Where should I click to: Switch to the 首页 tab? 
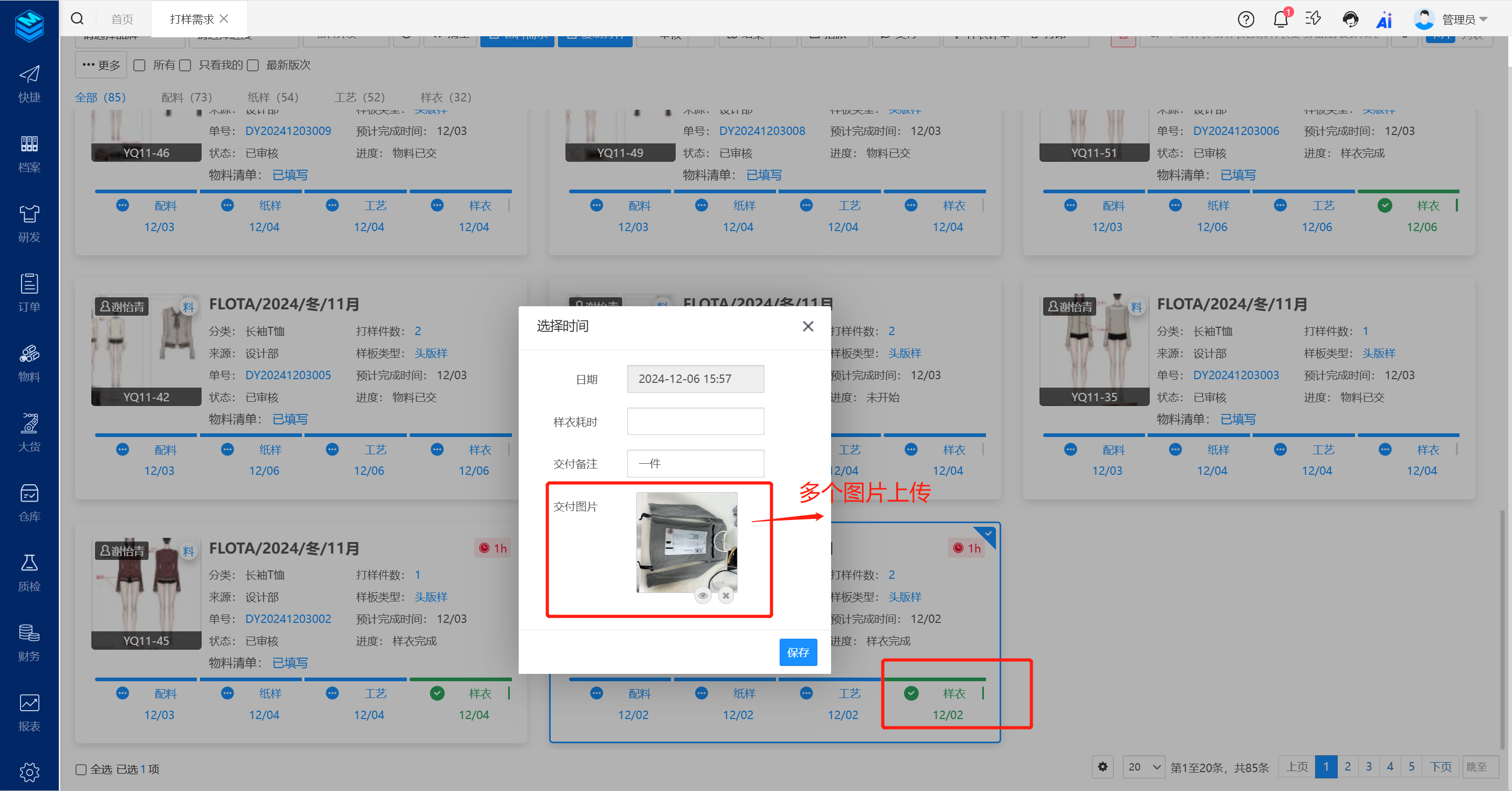click(x=122, y=19)
